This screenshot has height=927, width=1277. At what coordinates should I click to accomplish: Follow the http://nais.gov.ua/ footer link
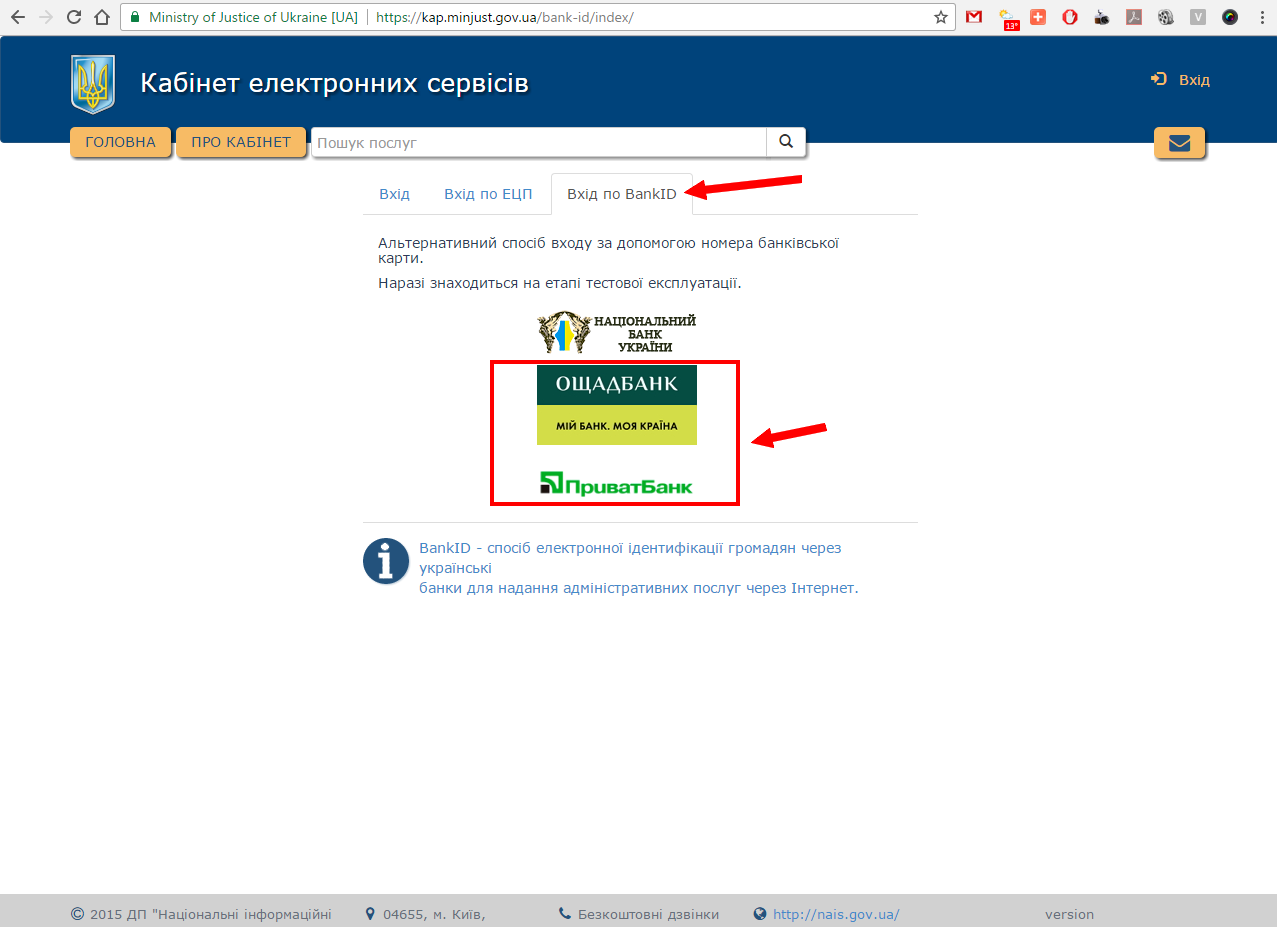coord(836,914)
